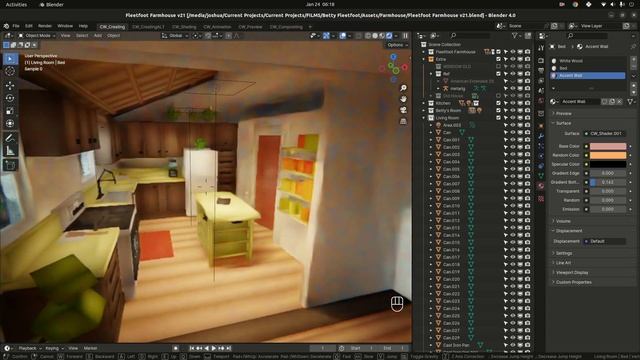Screen dimensions: 640x360
Task: Select the Add Cube tool
Action: 10,165
